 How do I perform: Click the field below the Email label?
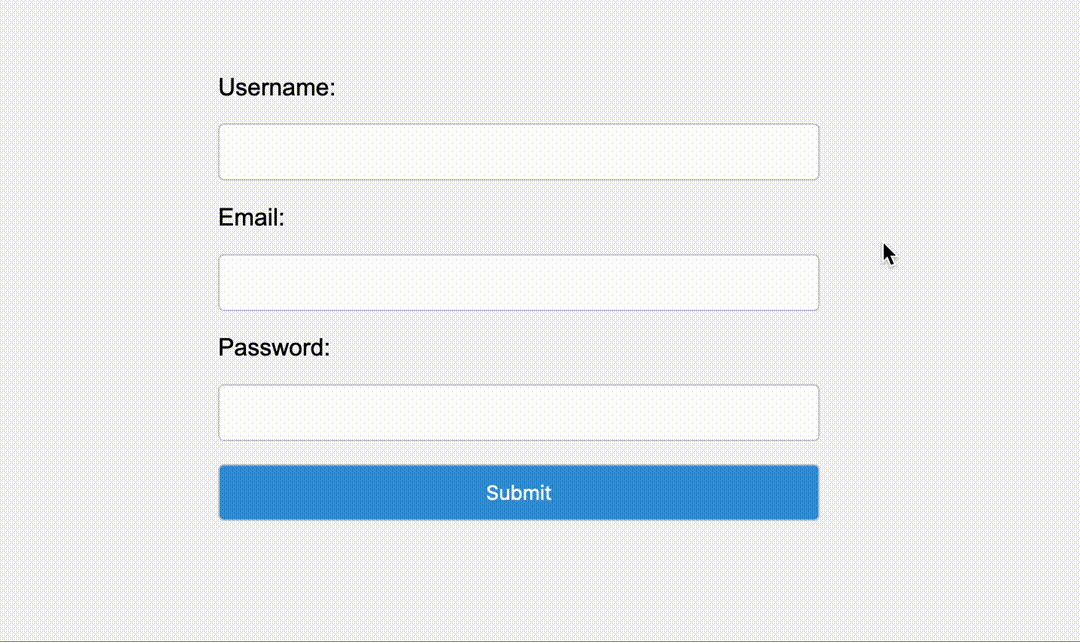pyautogui.click(x=518, y=282)
